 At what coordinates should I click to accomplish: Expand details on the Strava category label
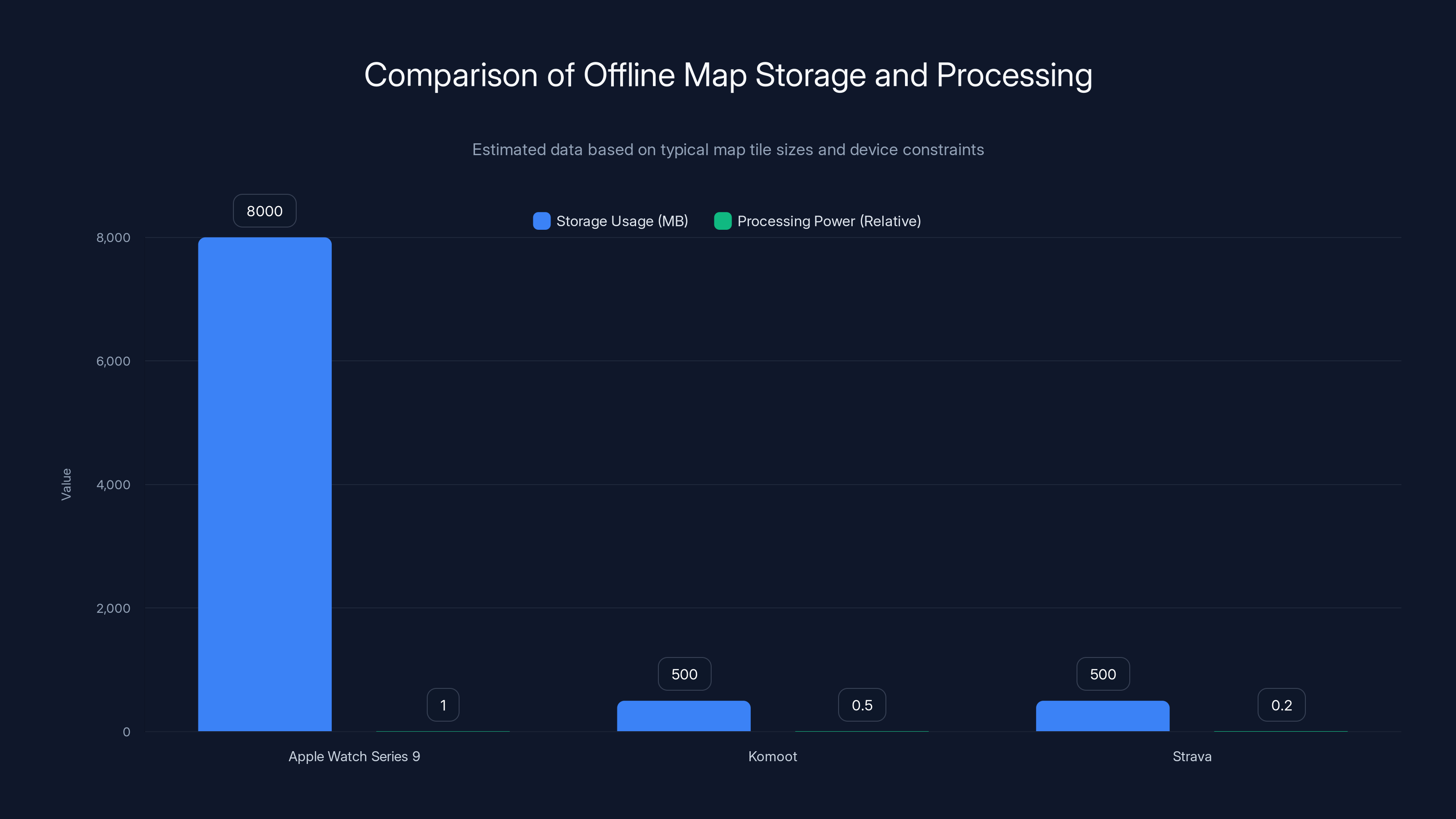(x=1192, y=756)
